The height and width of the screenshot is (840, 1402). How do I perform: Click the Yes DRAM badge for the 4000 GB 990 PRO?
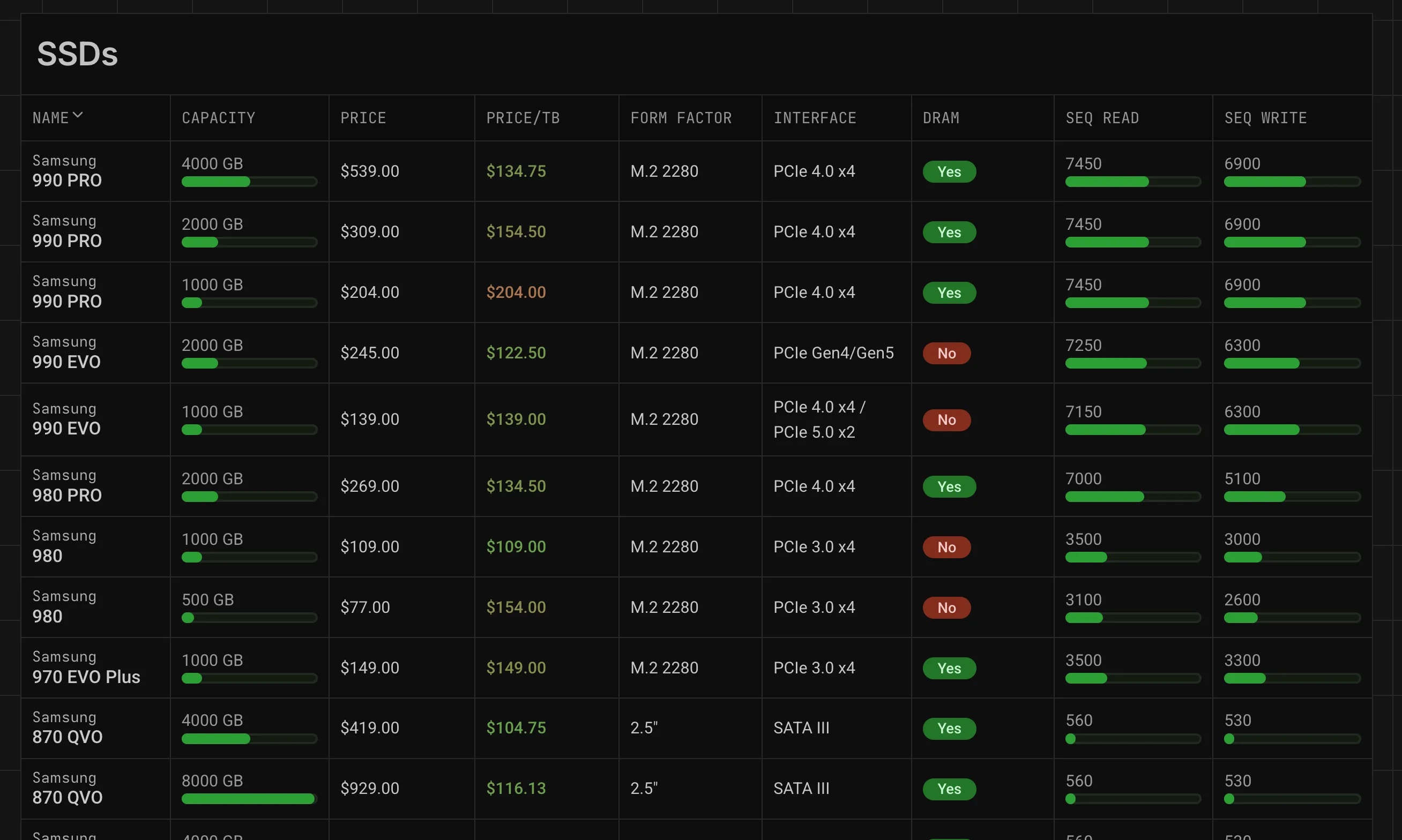point(949,171)
